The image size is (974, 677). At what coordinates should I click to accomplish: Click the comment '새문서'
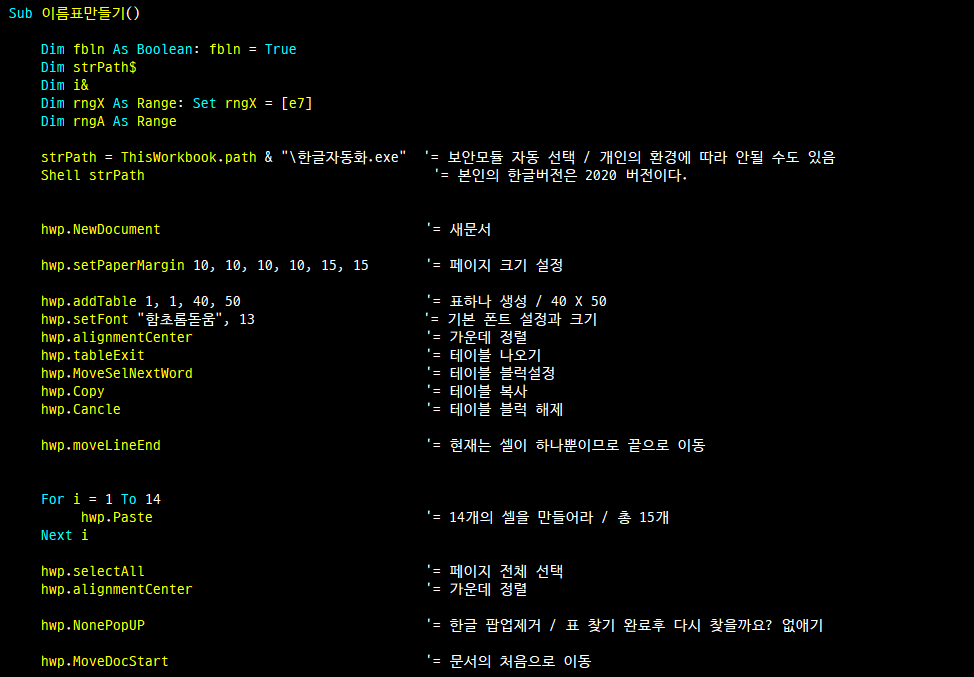click(x=470, y=229)
